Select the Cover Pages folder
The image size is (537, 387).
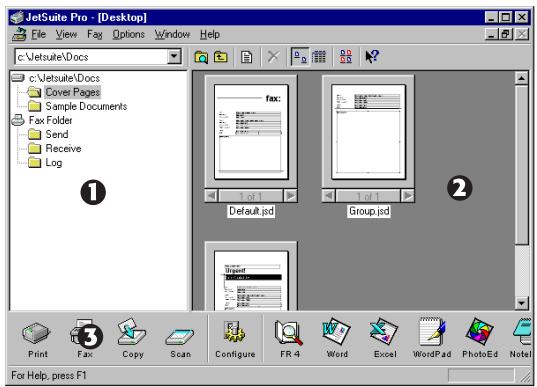pyautogui.click(x=73, y=92)
